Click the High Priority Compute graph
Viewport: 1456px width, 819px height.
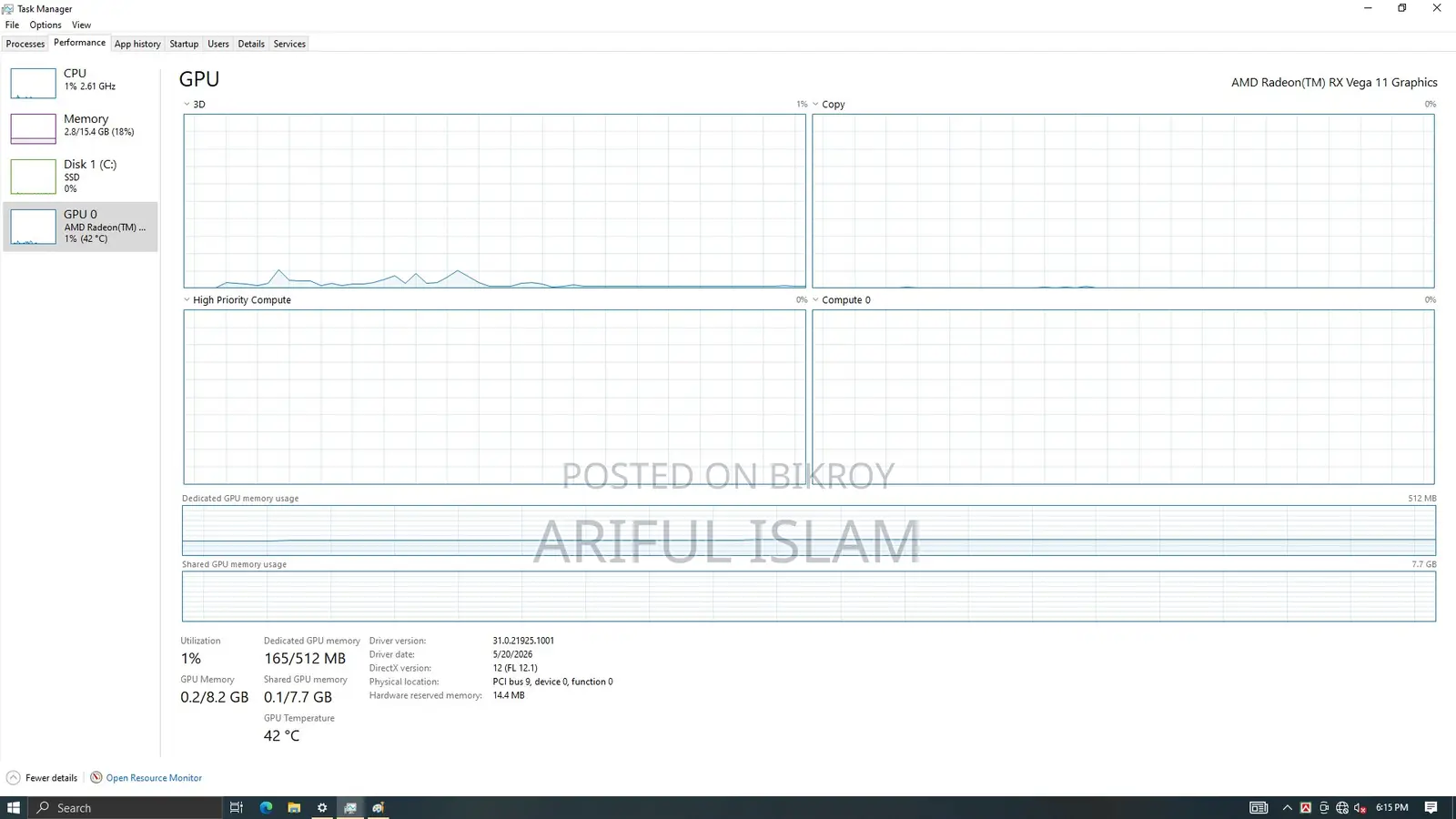pos(494,397)
